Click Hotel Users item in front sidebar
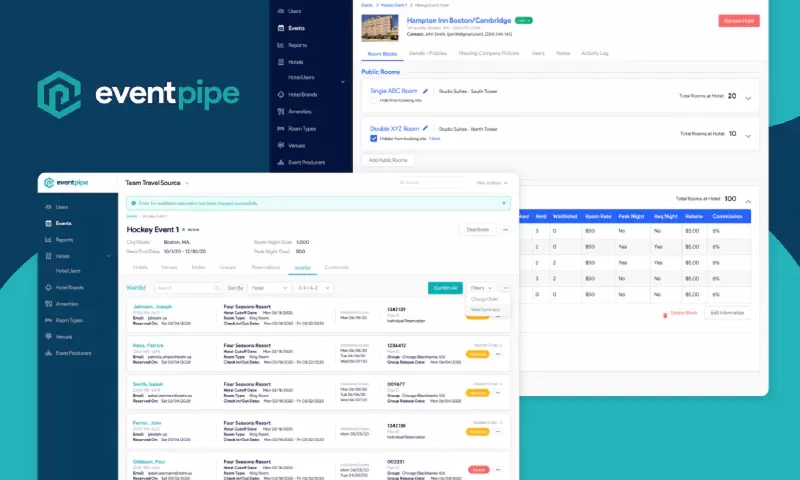This screenshot has height=480, width=800. pyautogui.click(x=68, y=271)
